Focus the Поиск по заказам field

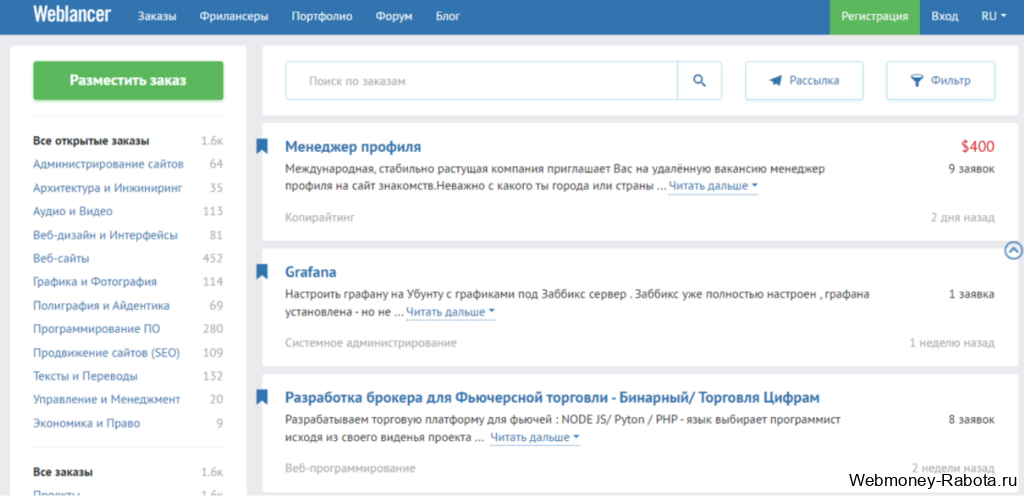[x=481, y=80]
